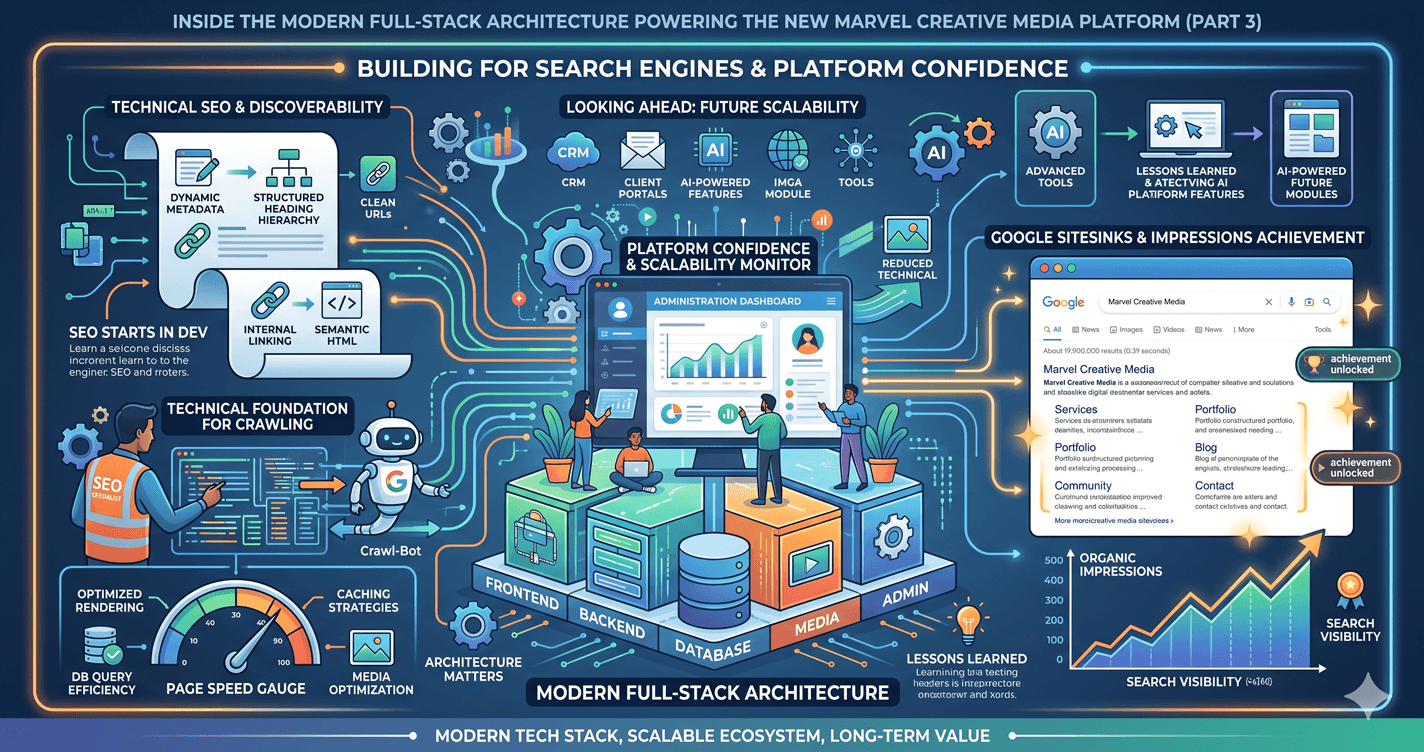Screen dimensions: 1424x752
Task: Click the top Achievement Unlocked badge
Action: [1348, 364]
